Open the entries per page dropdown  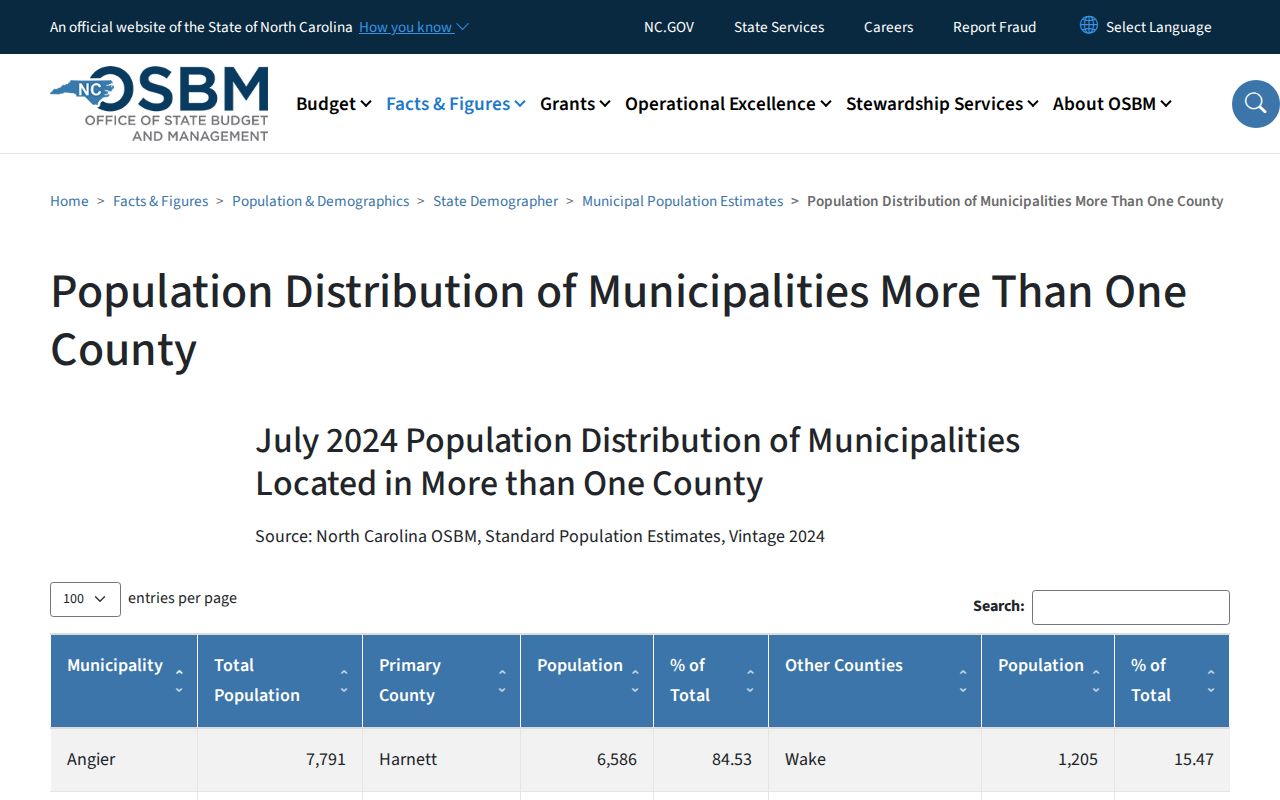tap(85, 599)
